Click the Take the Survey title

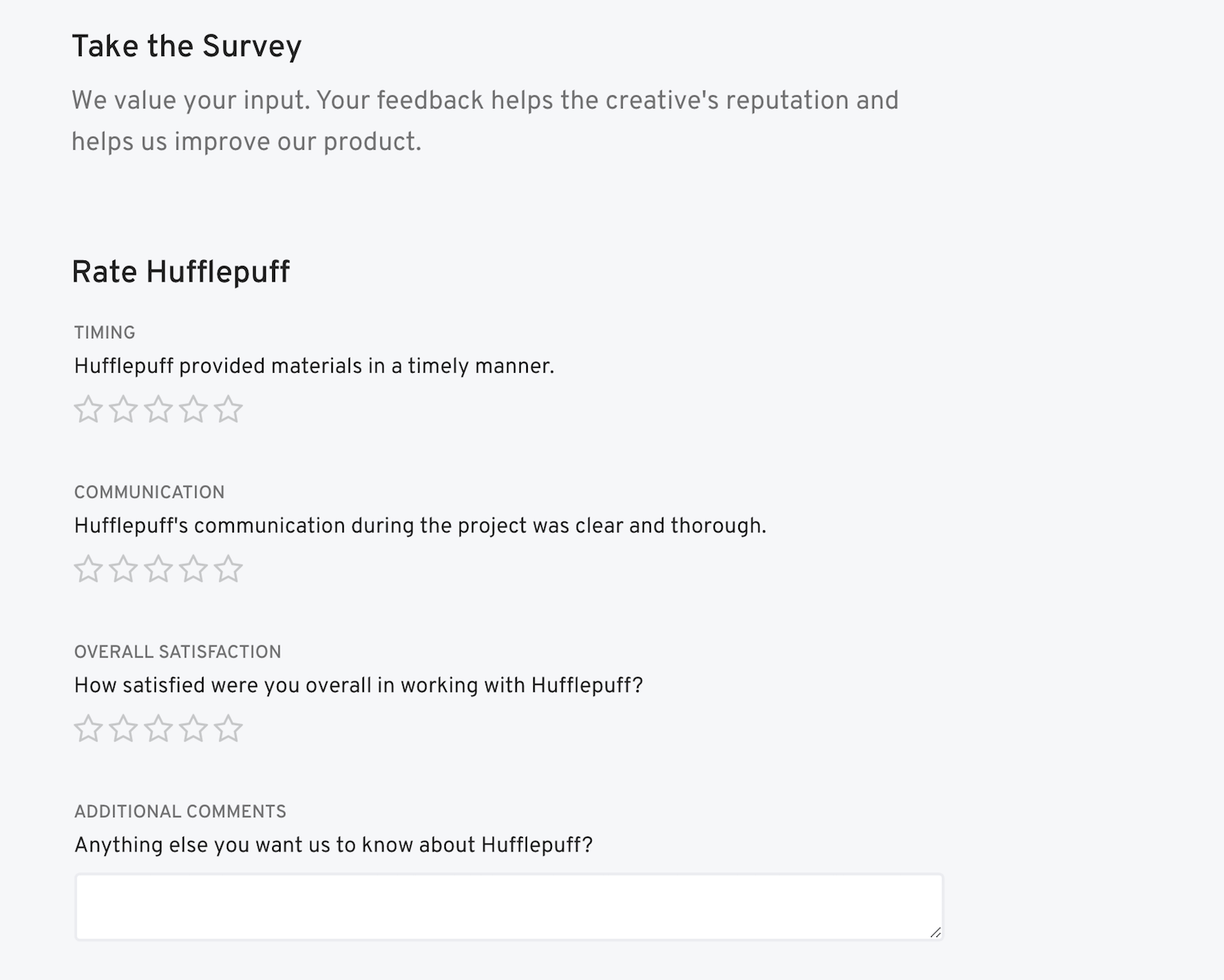tap(186, 46)
